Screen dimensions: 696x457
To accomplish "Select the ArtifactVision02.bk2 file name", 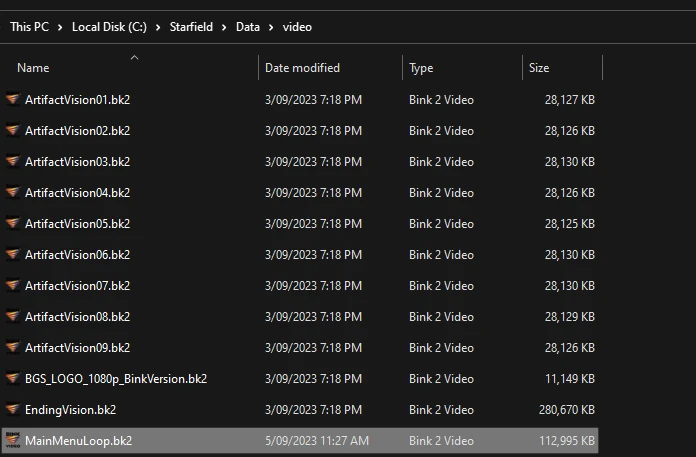I will point(77,131).
